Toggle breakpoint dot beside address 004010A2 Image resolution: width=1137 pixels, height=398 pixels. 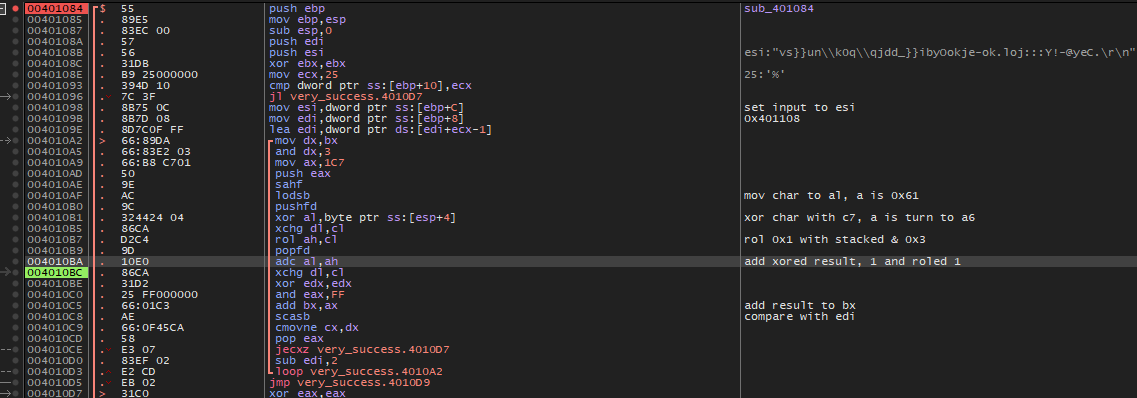pyautogui.click(x=16, y=141)
